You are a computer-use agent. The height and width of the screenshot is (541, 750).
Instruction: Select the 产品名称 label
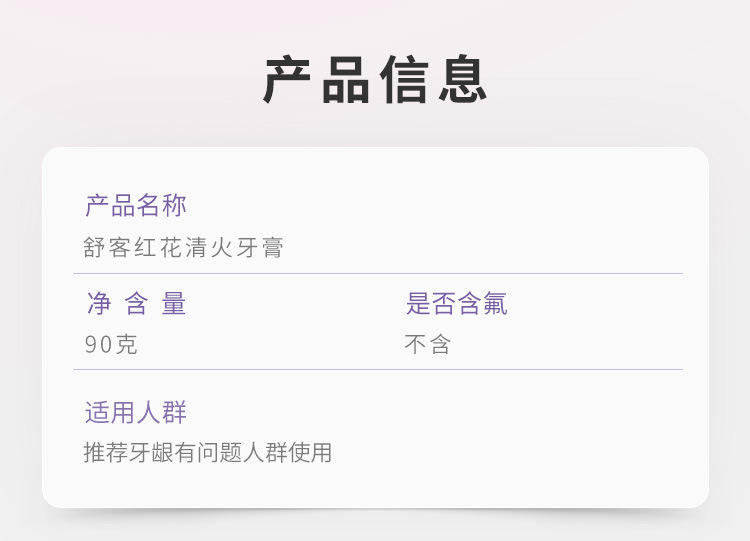point(135,206)
